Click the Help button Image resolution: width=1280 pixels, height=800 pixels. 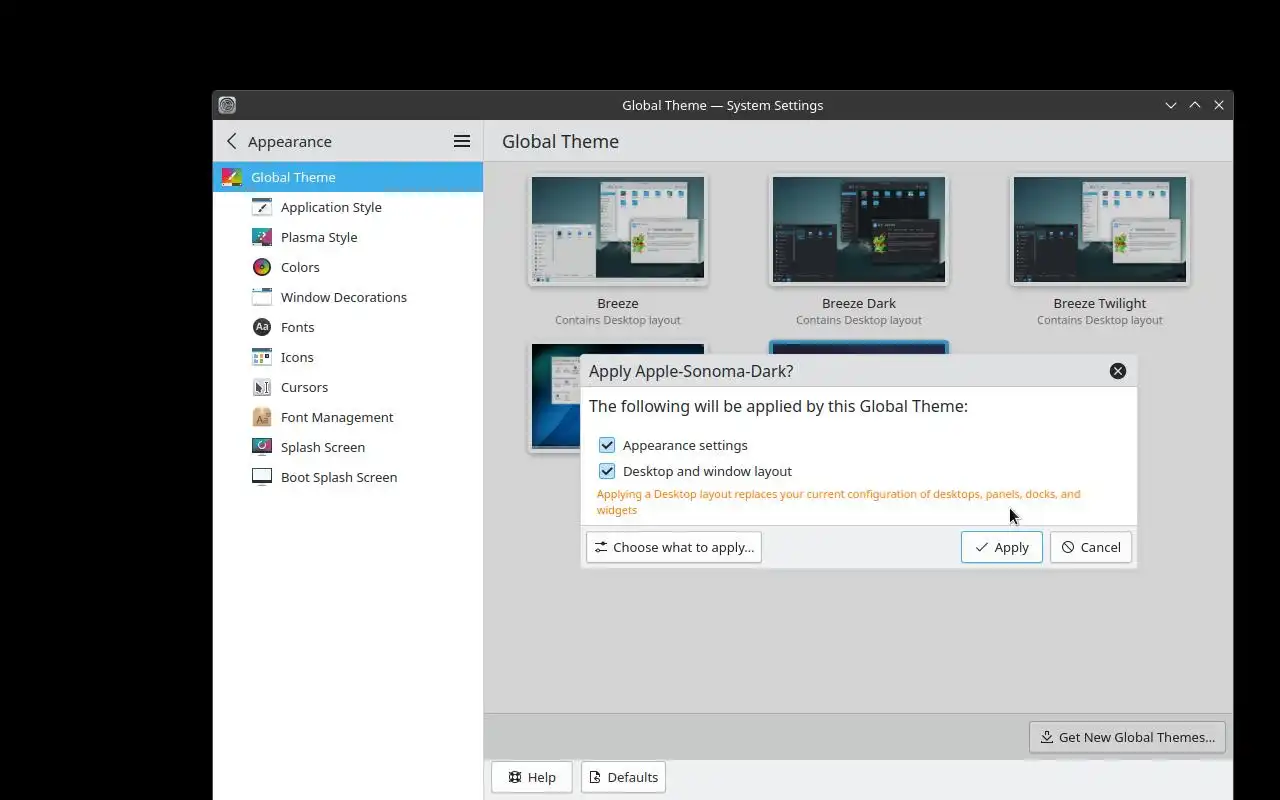click(532, 777)
